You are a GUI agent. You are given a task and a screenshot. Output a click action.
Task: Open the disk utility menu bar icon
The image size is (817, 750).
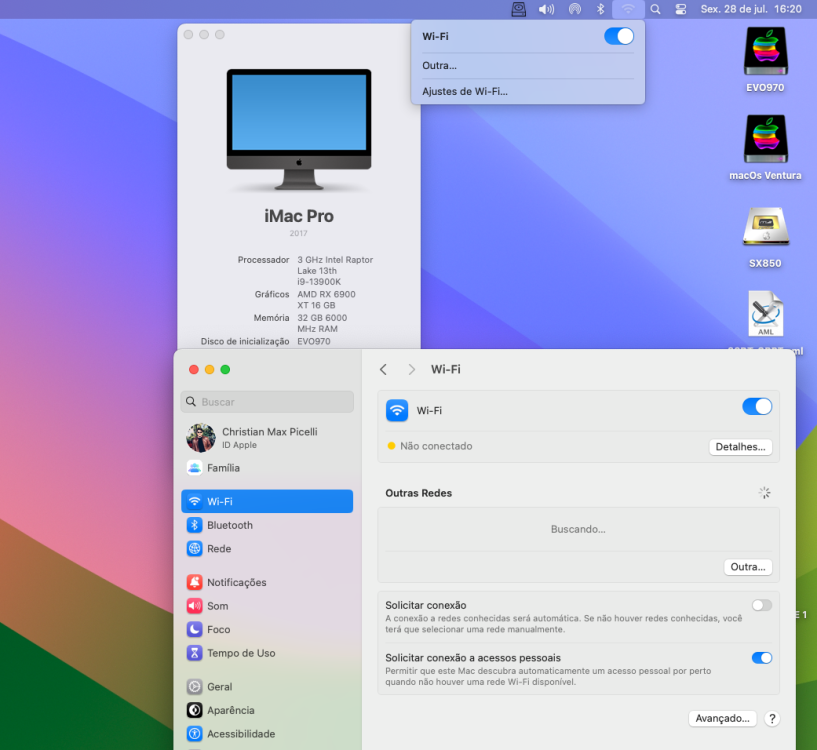pyautogui.click(x=518, y=9)
